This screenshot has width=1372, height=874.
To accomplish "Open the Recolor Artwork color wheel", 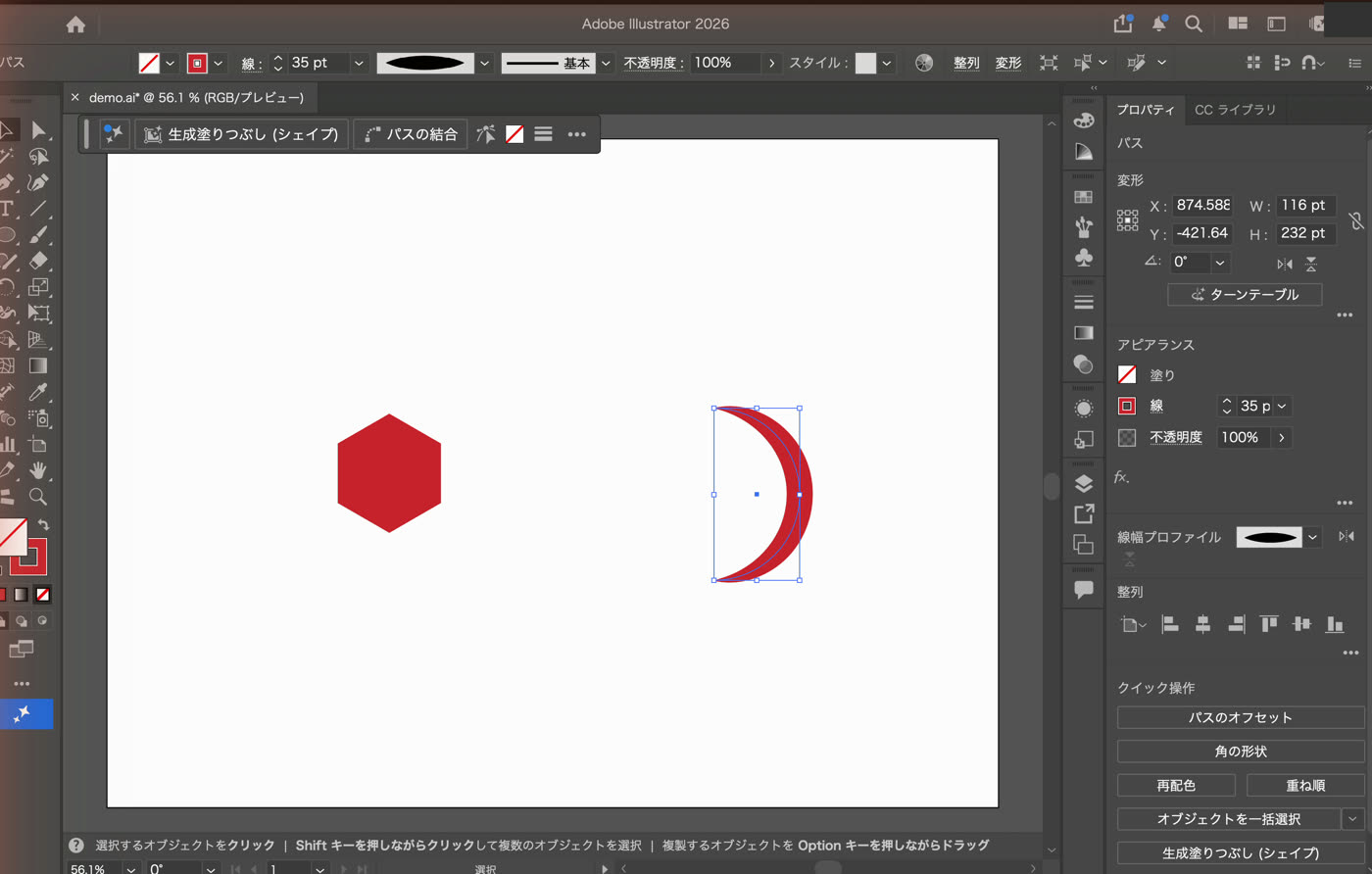I will [x=924, y=63].
